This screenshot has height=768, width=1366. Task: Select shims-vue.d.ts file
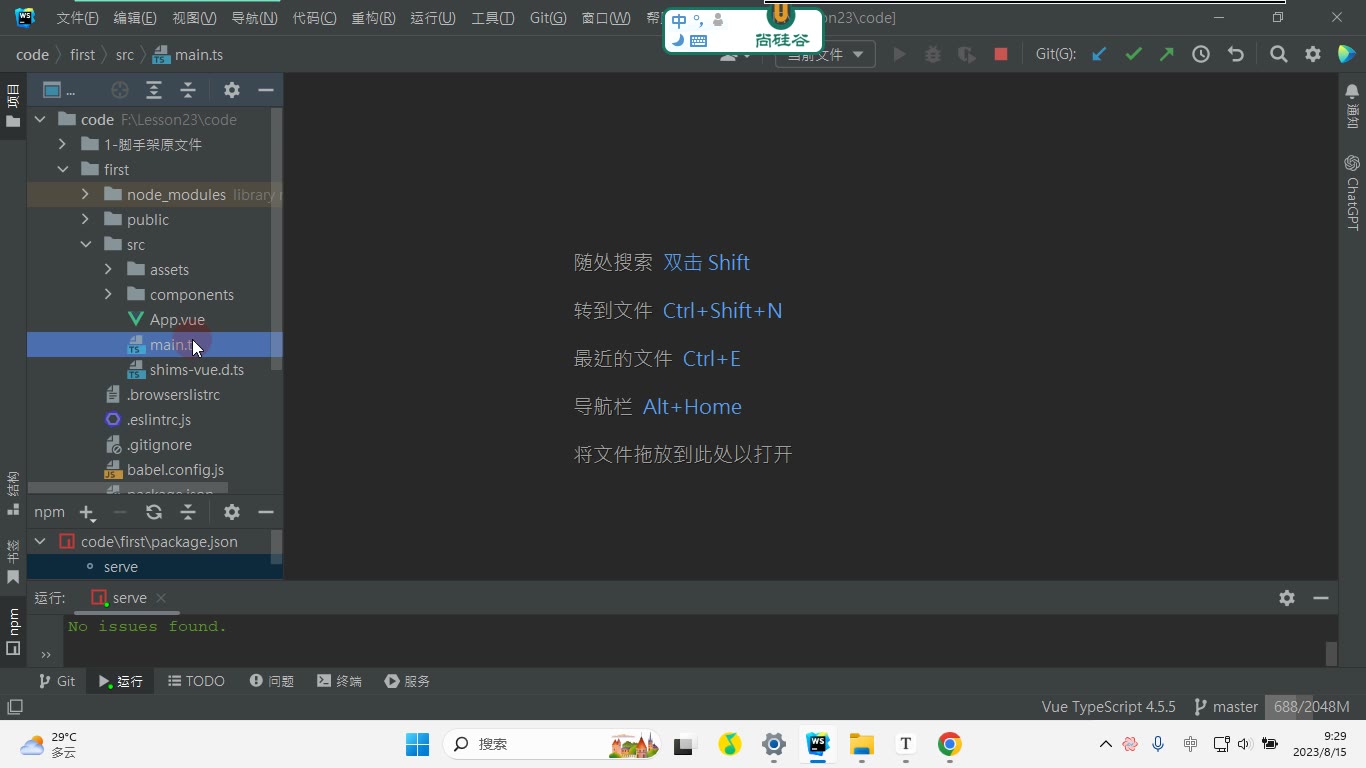click(197, 370)
